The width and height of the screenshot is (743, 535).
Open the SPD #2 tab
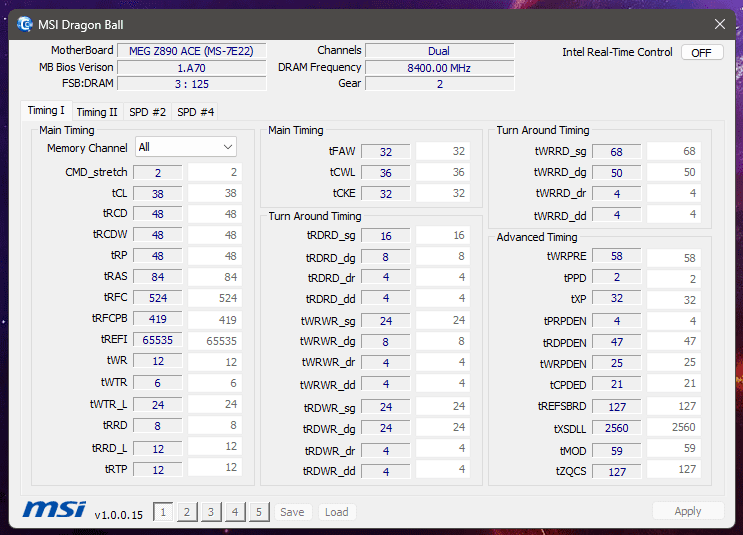(x=147, y=112)
